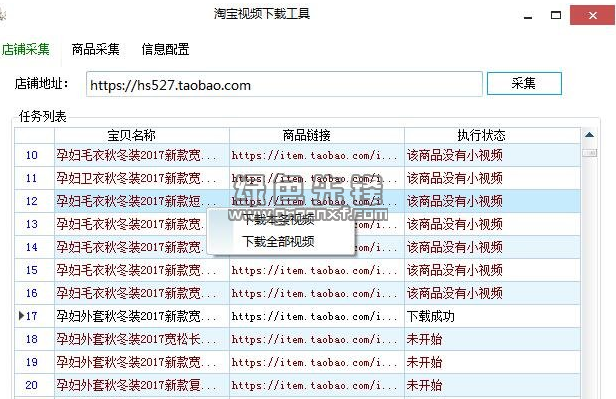Click the 该商品没有小视频 status in row 16
616x399 pixels.
click(x=455, y=293)
